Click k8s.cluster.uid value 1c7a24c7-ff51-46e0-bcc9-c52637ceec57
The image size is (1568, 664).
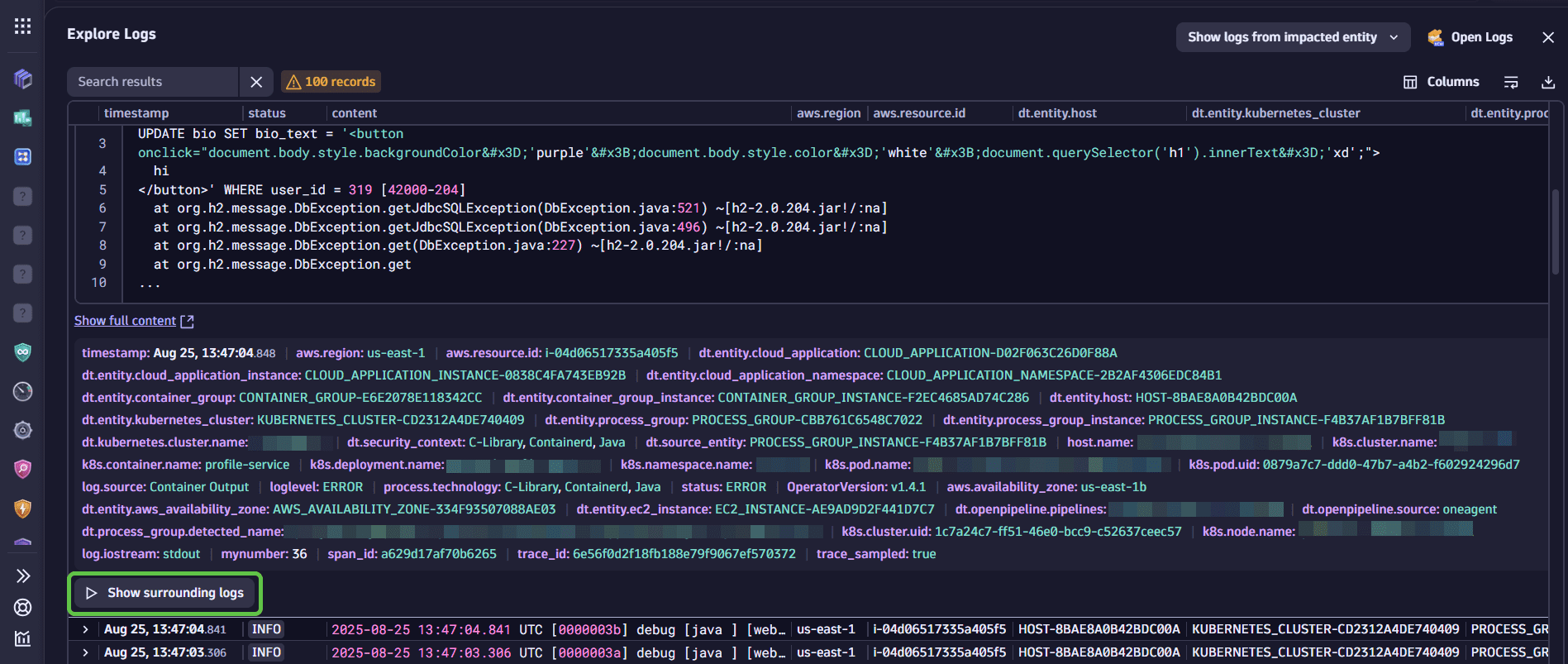pyautogui.click(x=1058, y=532)
